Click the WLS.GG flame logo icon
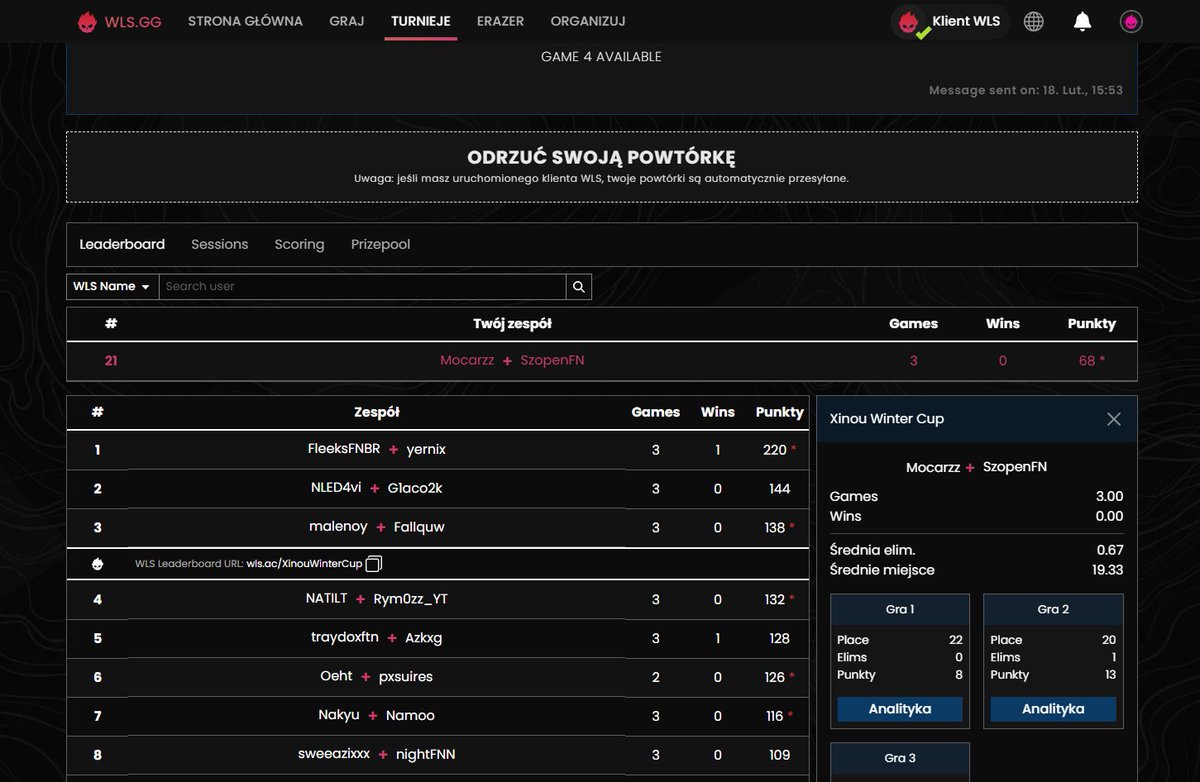This screenshot has height=782, width=1200. pos(89,22)
